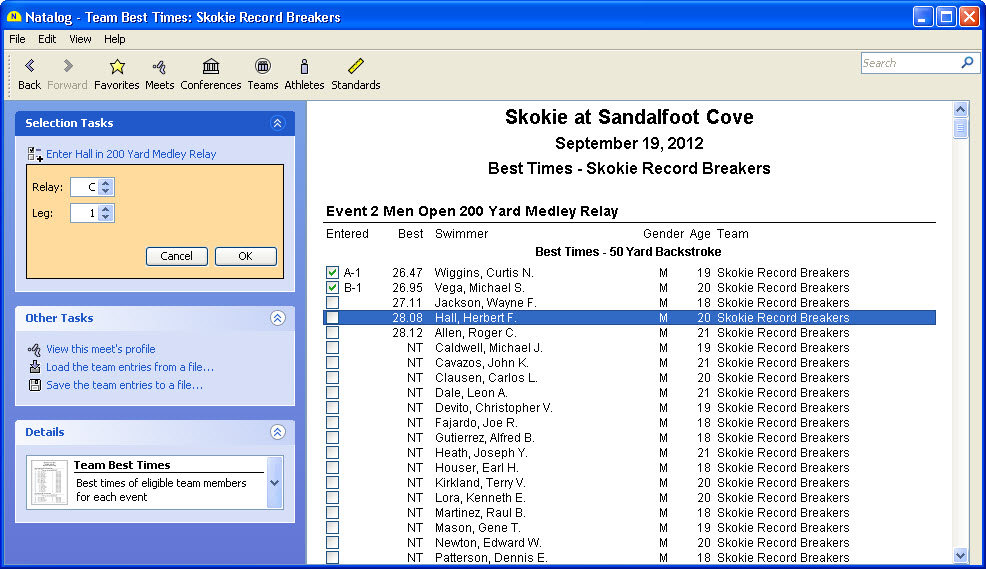986x569 pixels.
Task: Collapse the Selection Tasks panel
Action: coord(278,123)
